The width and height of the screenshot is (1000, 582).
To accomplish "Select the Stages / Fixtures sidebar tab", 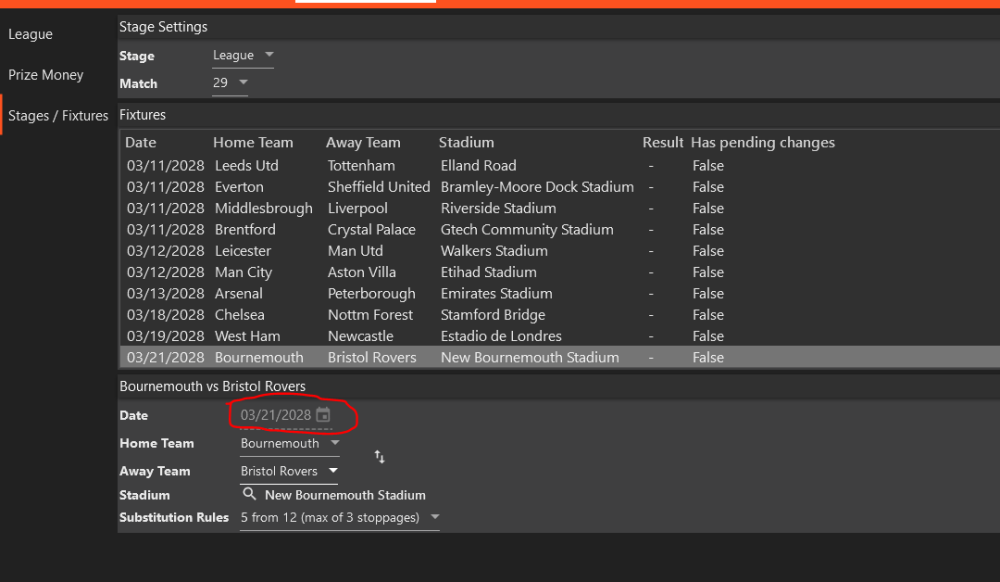I will 58,116.
